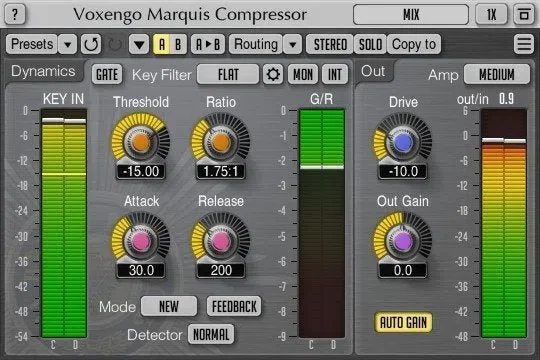This screenshot has width=540, height=360.
Task: Switch to the Out tab
Action: [373, 71]
